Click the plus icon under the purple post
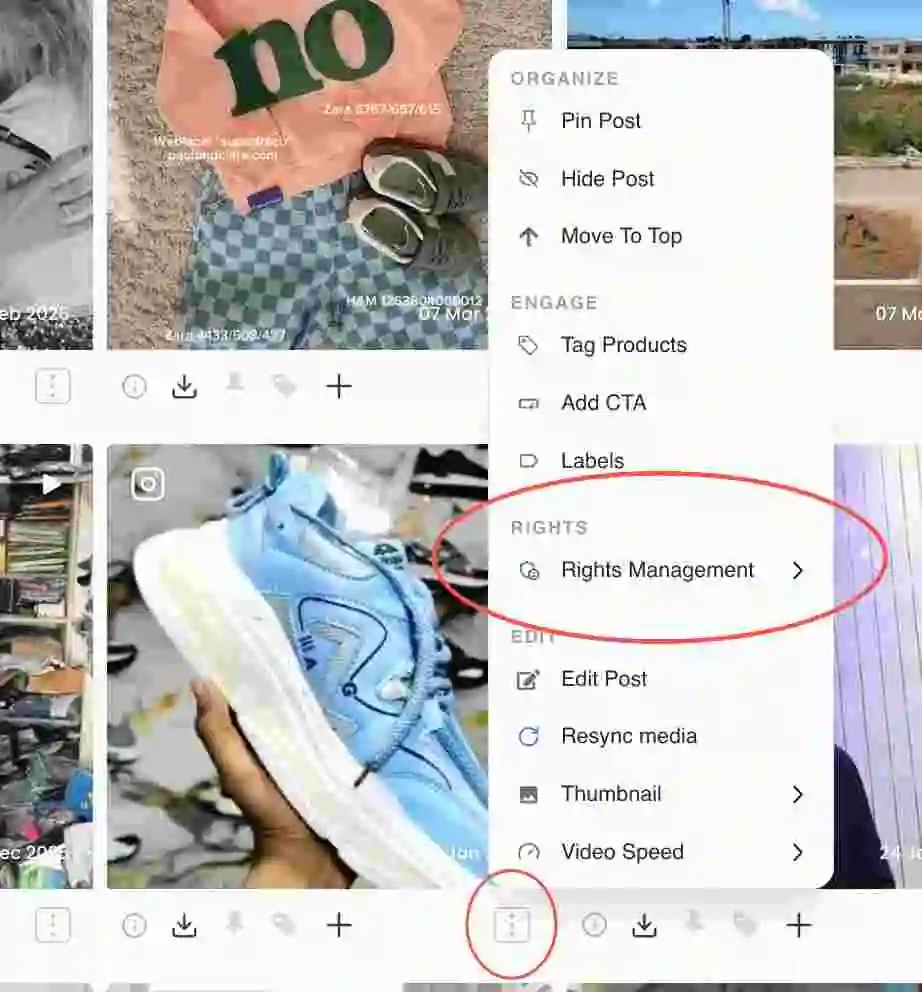 coord(799,926)
